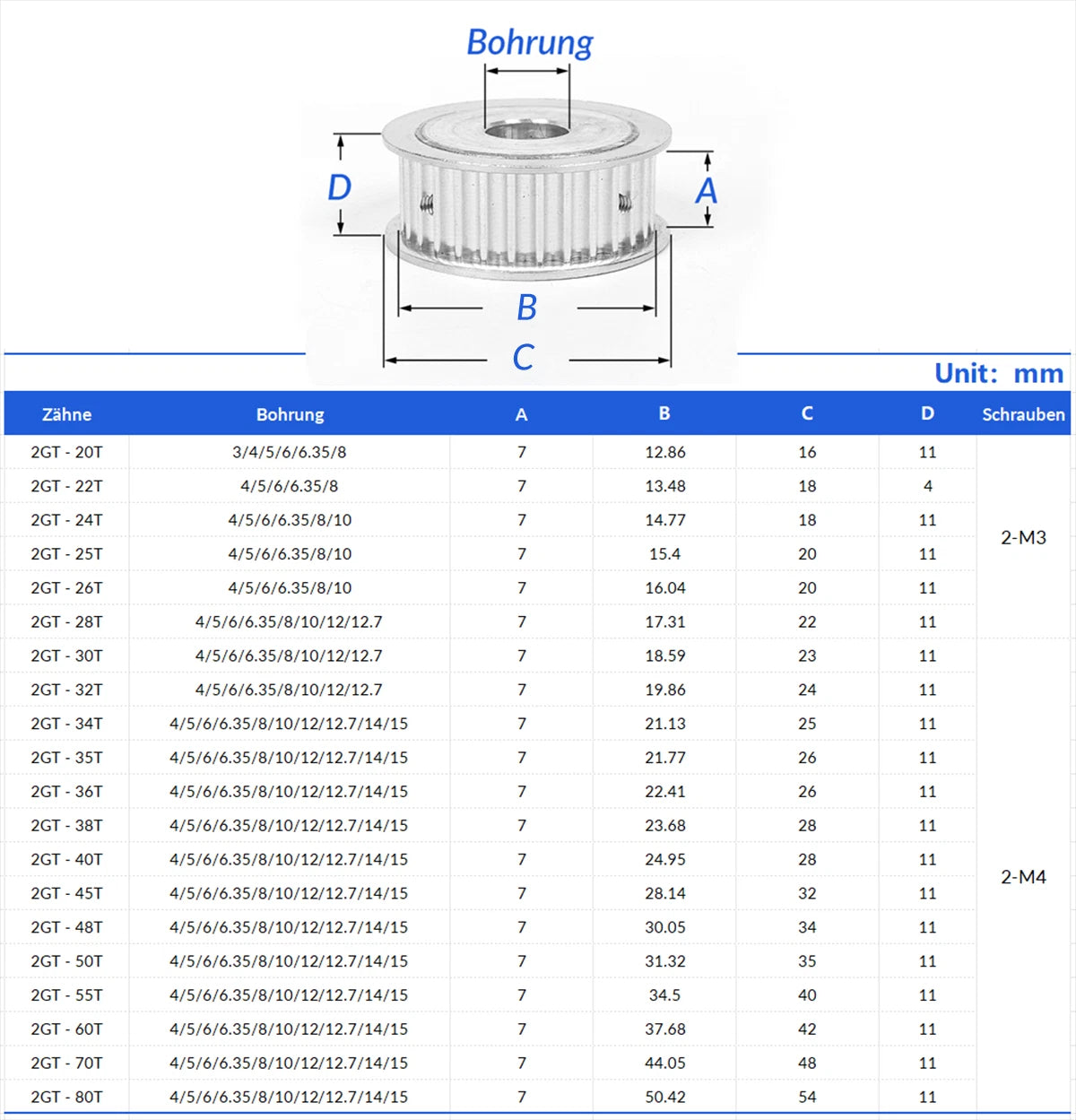Select the 2GT - 20T row label

click(66, 452)
